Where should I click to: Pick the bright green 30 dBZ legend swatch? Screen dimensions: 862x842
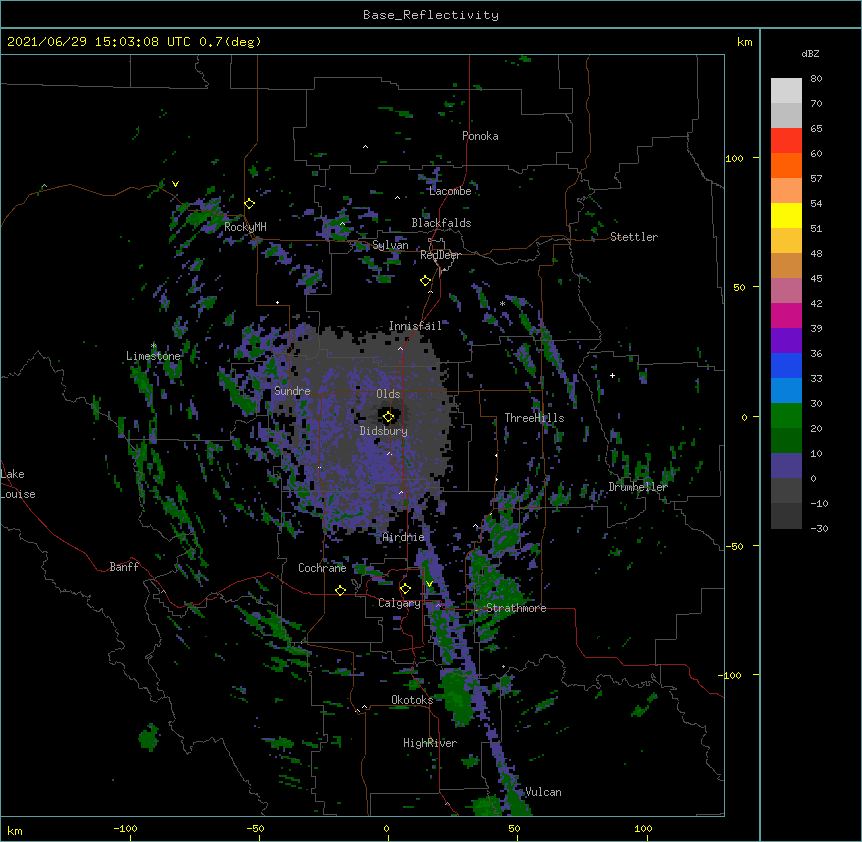click(x=786, y=416)
